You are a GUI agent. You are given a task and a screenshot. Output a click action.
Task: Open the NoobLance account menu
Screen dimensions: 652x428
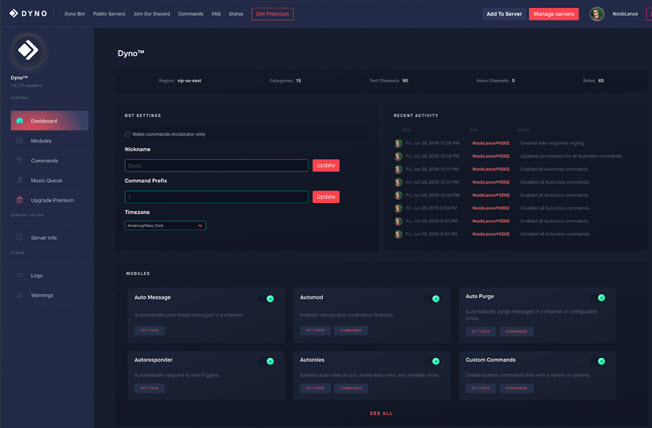pyautogui.click(x=625, y=14)
